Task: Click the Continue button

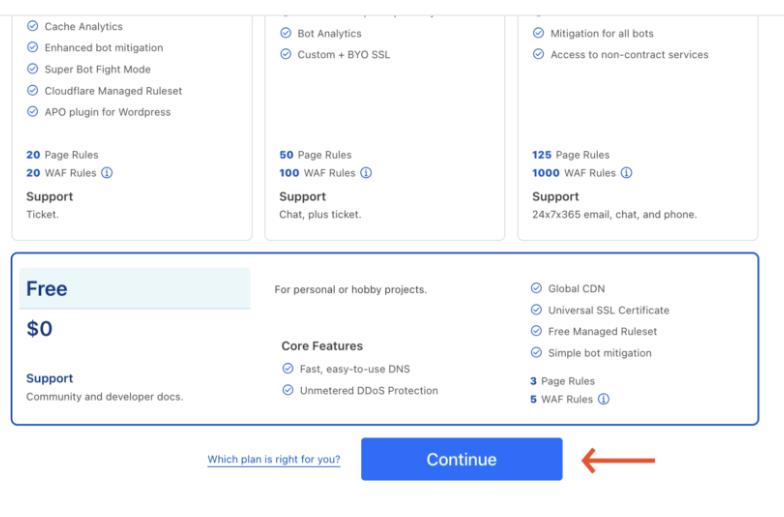Action: [461, 459]
